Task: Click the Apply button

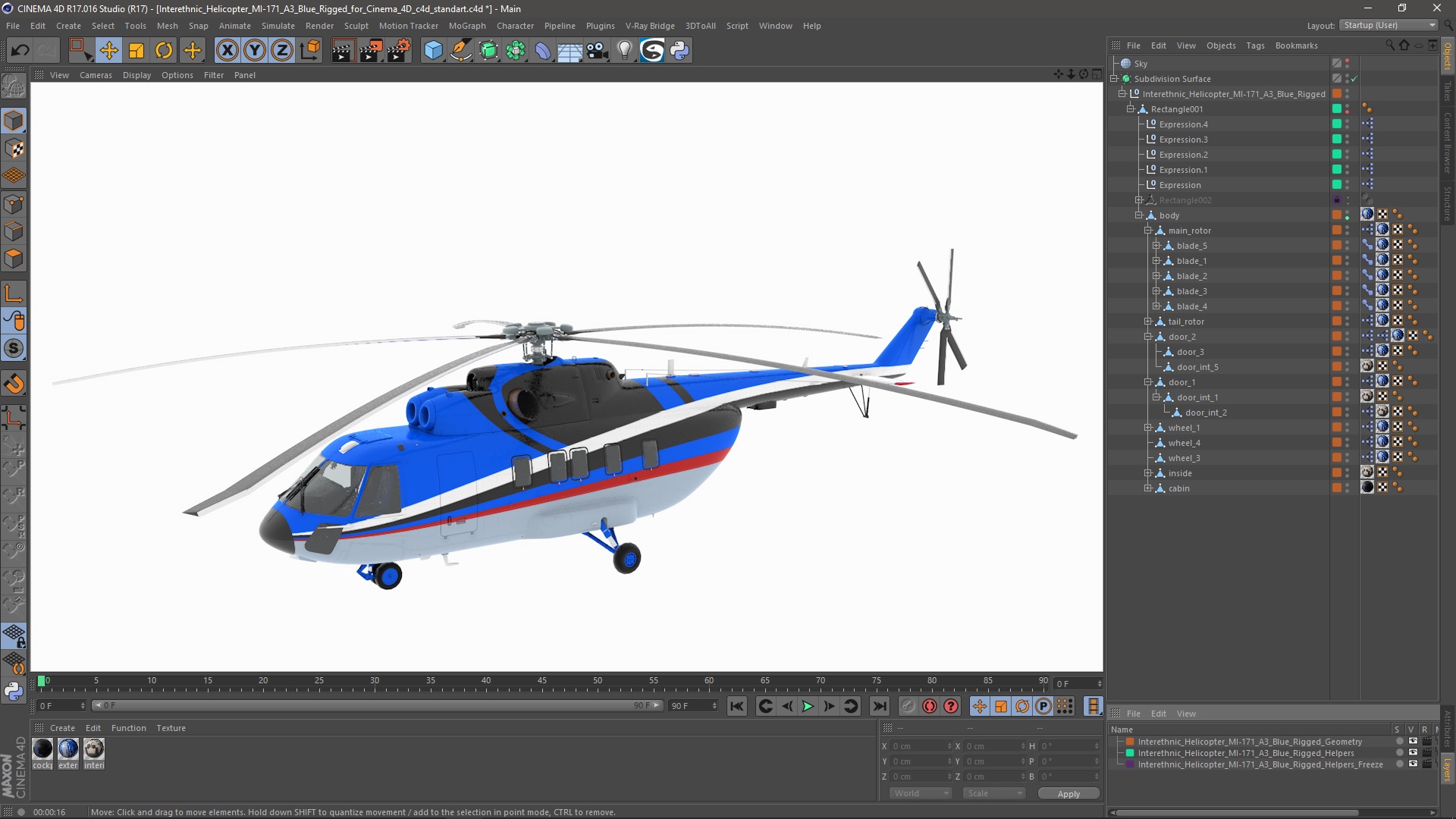Action: (x=1068, y=794)
